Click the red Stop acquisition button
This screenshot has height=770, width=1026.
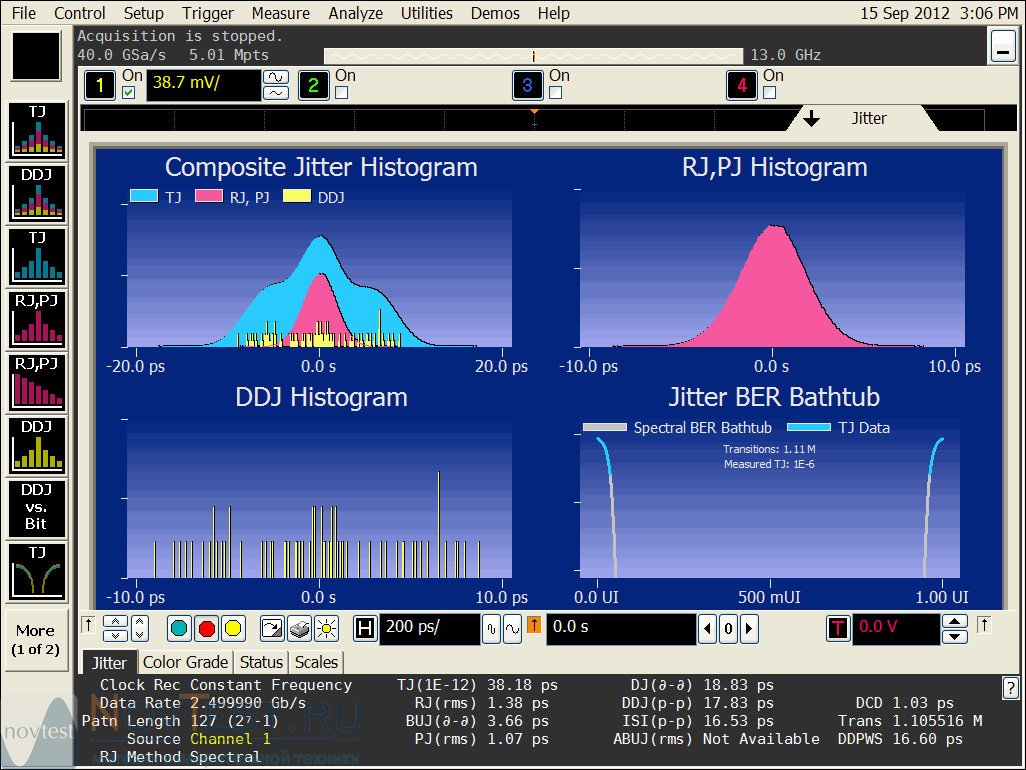coord(206,628)
